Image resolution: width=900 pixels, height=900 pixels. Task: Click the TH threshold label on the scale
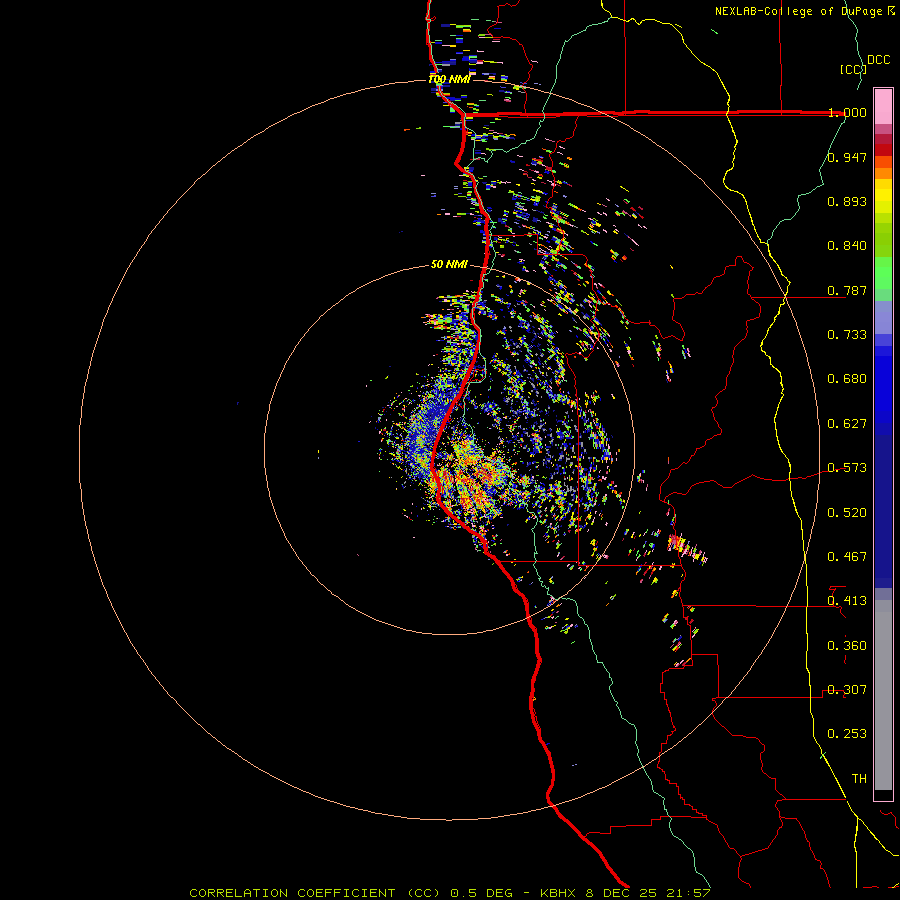point(858,778)
